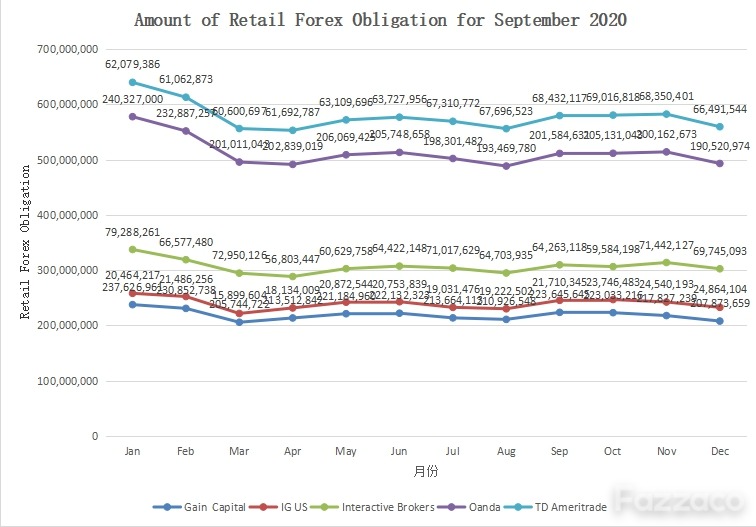This screenshot has width=756, height=527.
Task: Click the Interactive Brokers data point for Apr
Action: click(293, 277)
